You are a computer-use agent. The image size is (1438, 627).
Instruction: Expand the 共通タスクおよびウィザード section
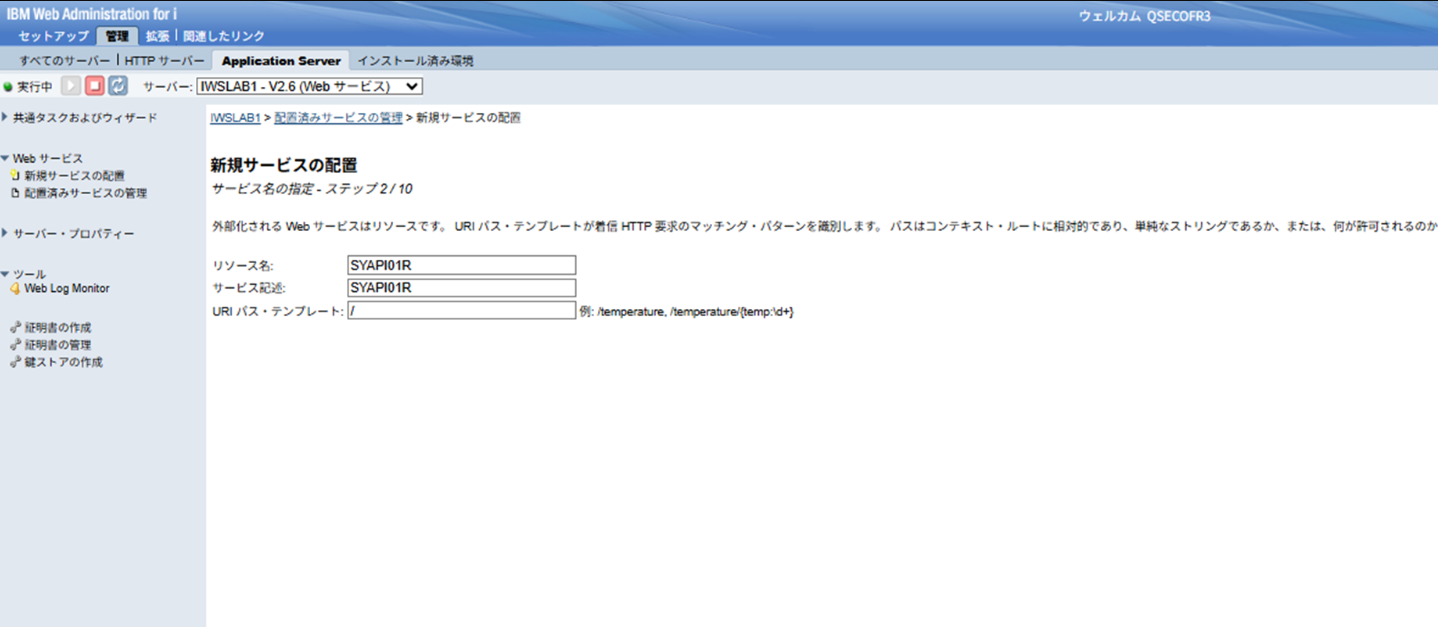5,117
